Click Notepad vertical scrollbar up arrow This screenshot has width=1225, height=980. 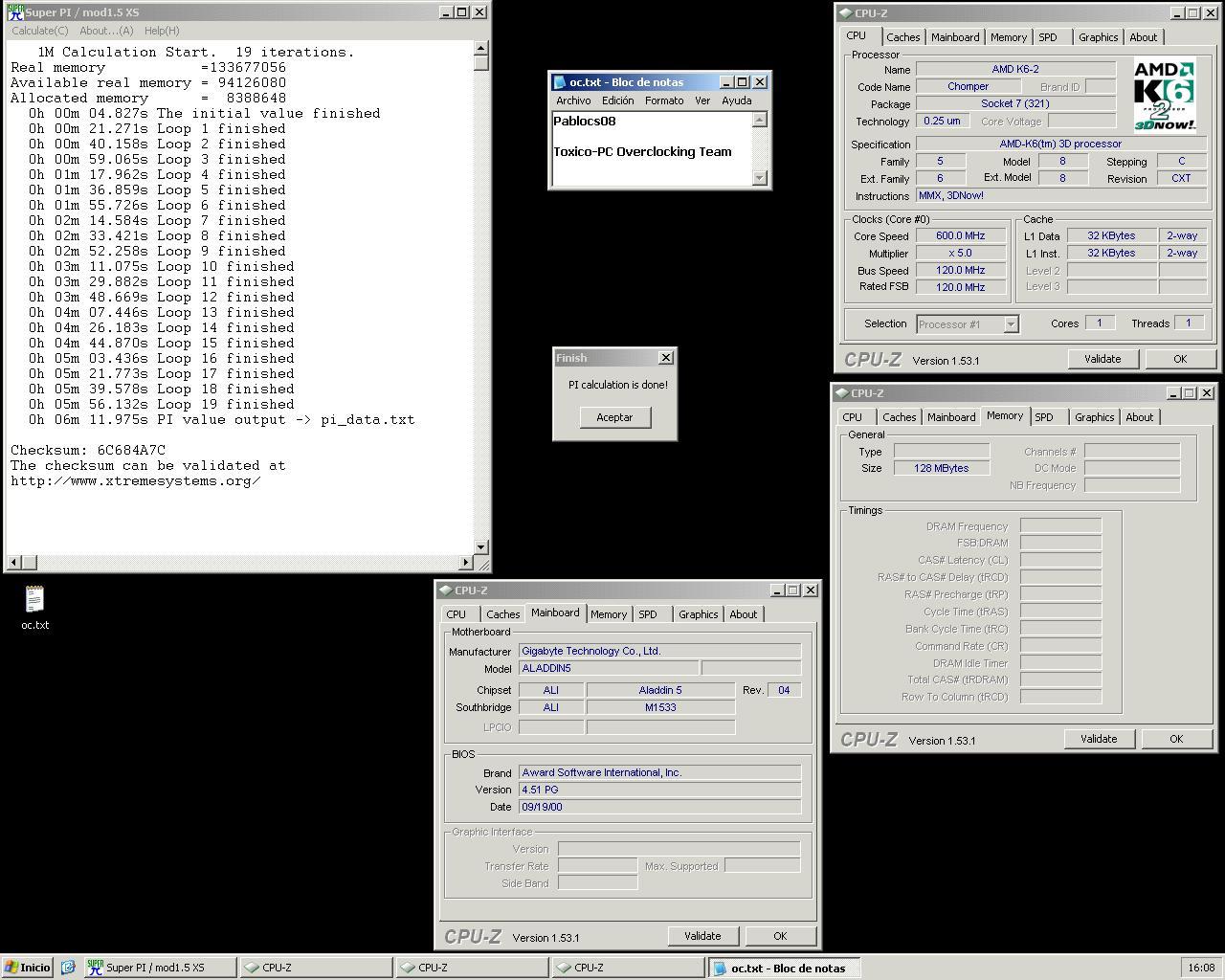(760, 120)
